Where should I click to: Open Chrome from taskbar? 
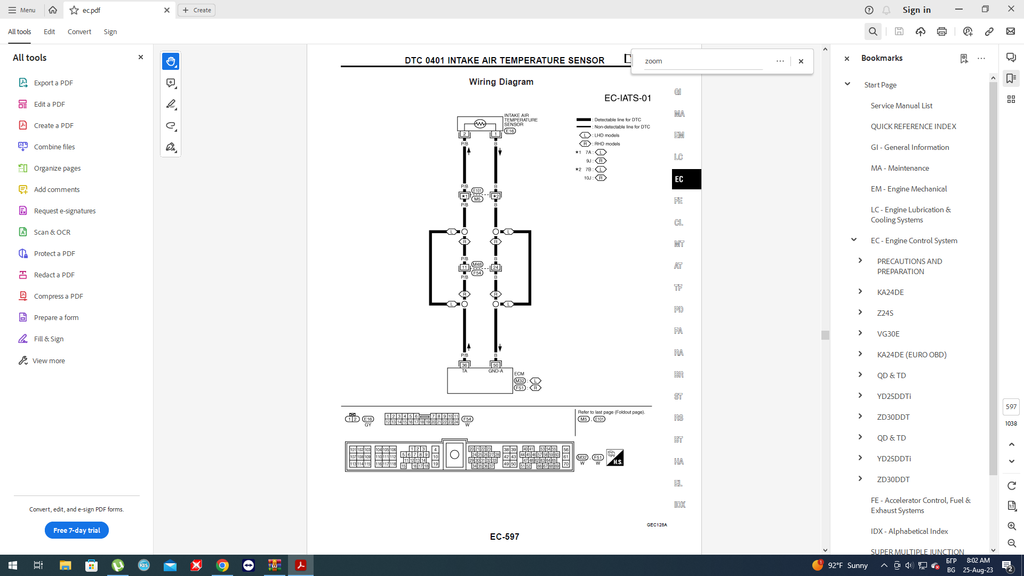(222, 566)
